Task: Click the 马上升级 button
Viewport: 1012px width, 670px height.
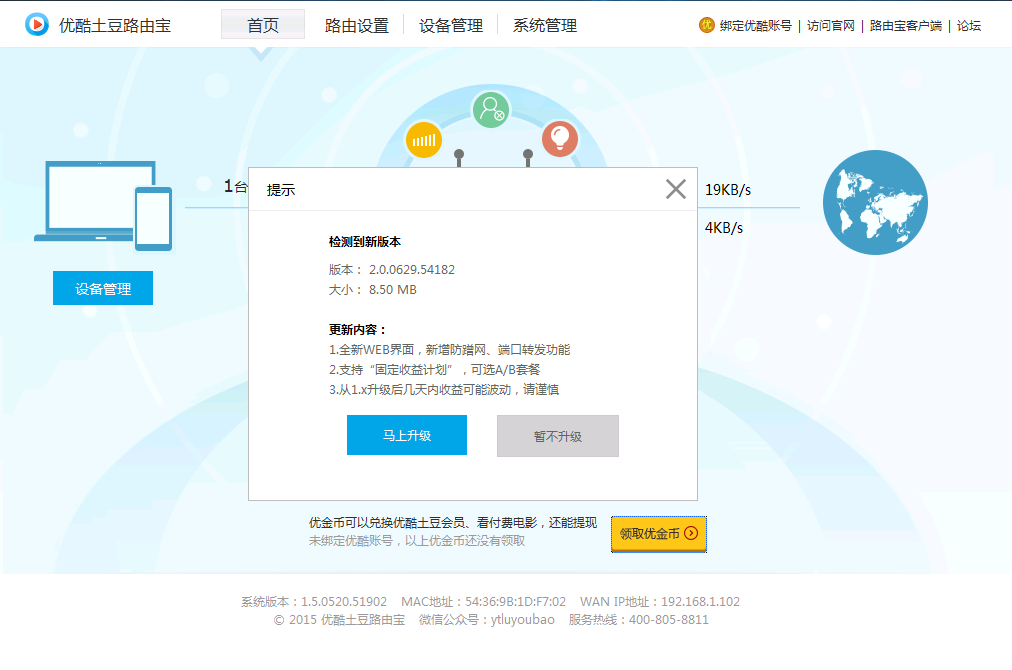Action: click(407, 435)
